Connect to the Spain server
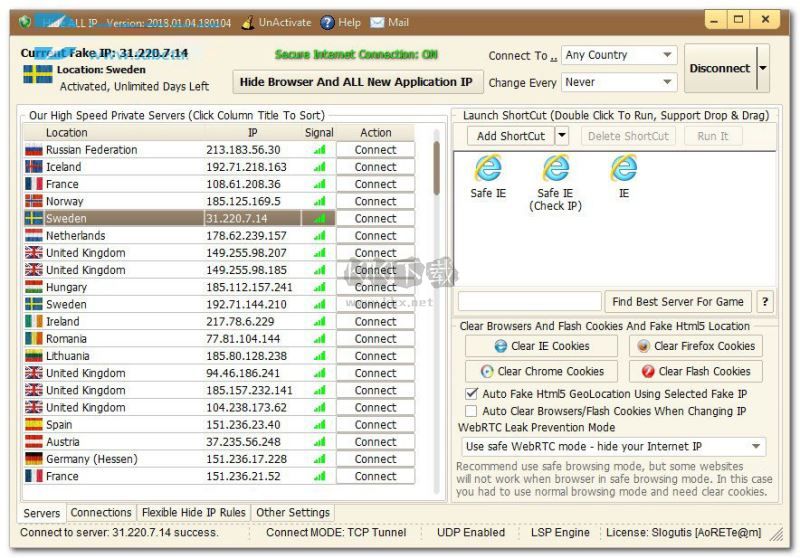The height and width of the screenshot is (558, 800). 376,424
